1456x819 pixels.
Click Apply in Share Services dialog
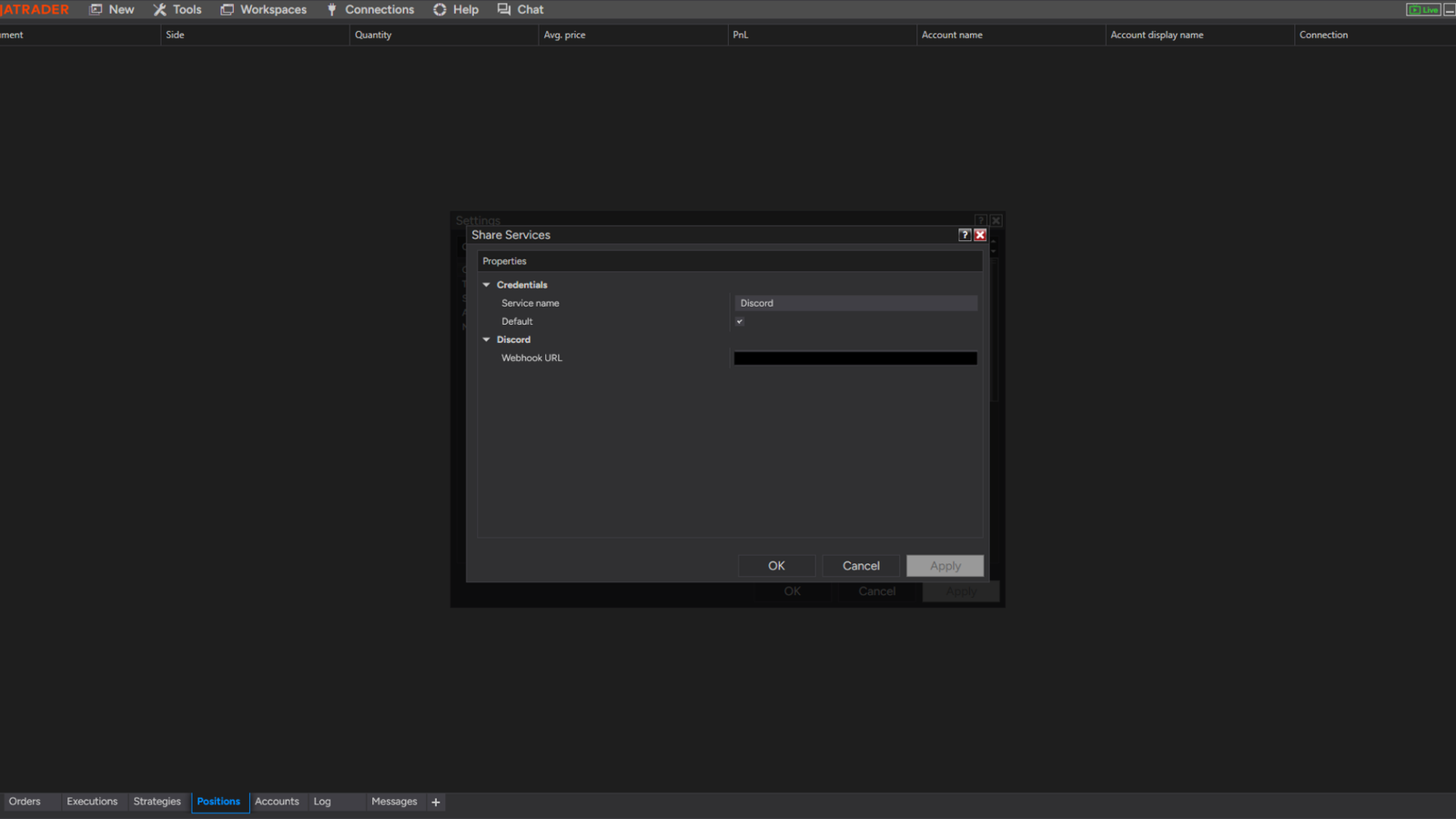[945, 566]
